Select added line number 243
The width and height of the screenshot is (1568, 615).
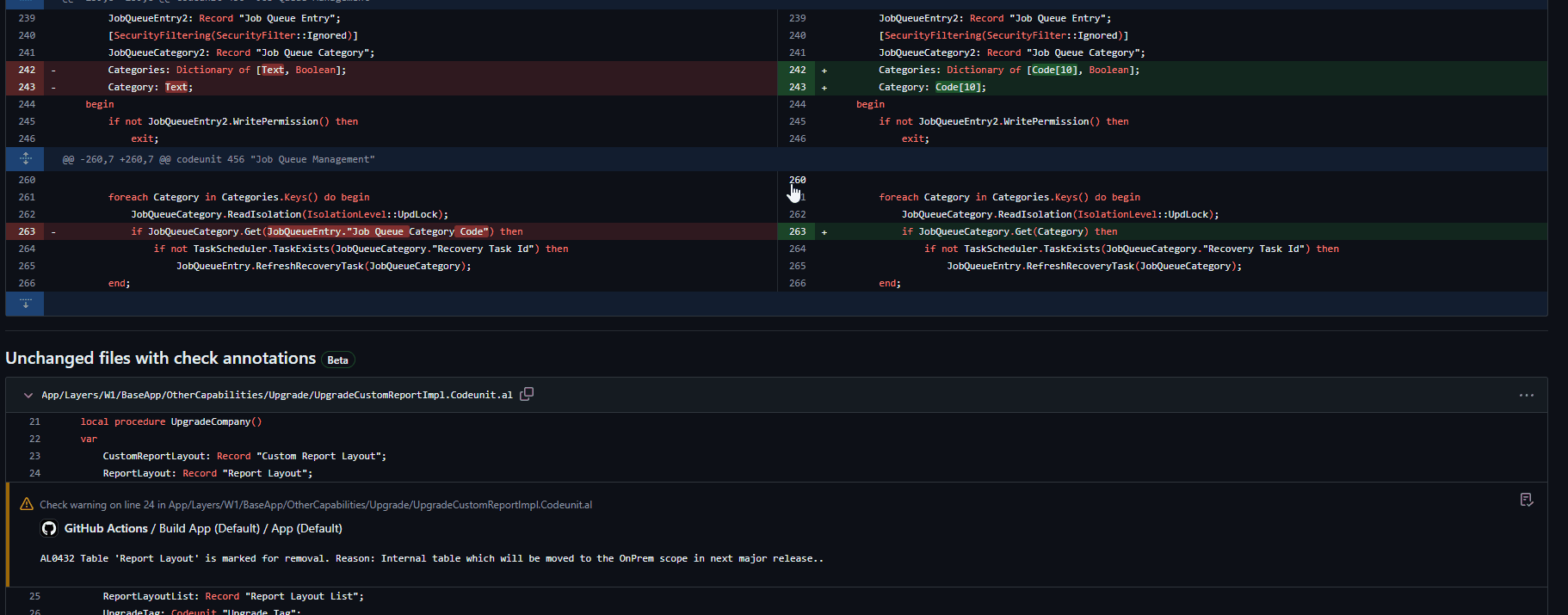(x=797, y=87)
